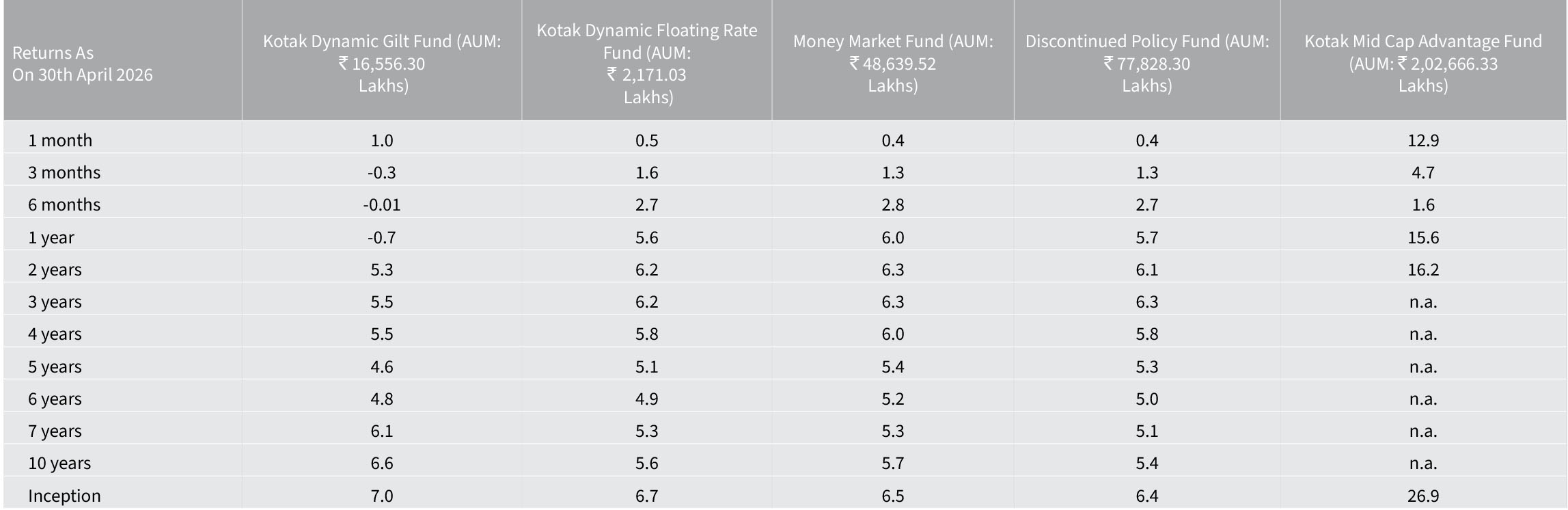Click the Kotak Mid Cap Advantage Fund header
Image resolution: width=1568 pixels, height=510 pixels.
click(x=1423, y=63)
